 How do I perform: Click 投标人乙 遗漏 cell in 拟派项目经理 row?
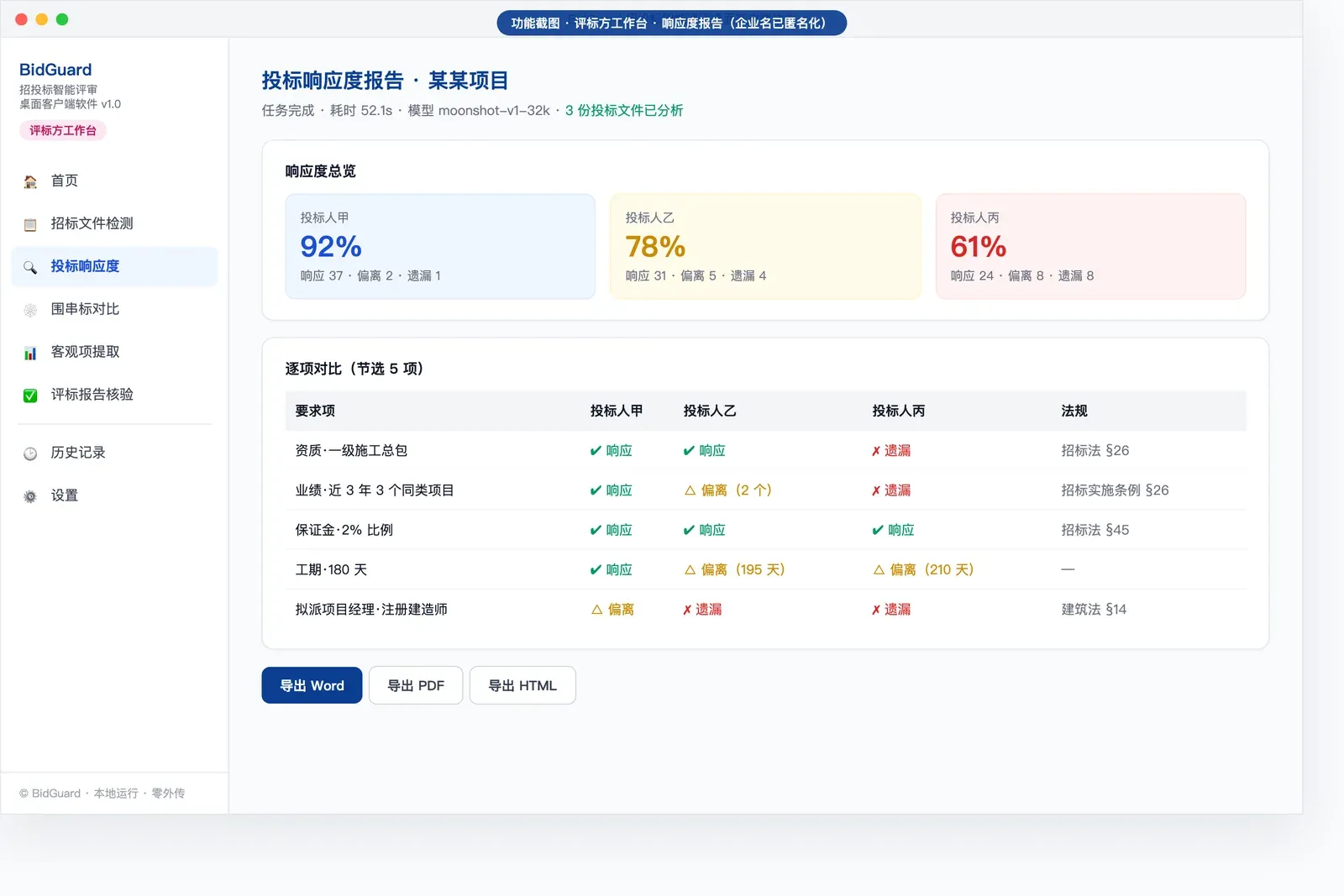[702, 609]
